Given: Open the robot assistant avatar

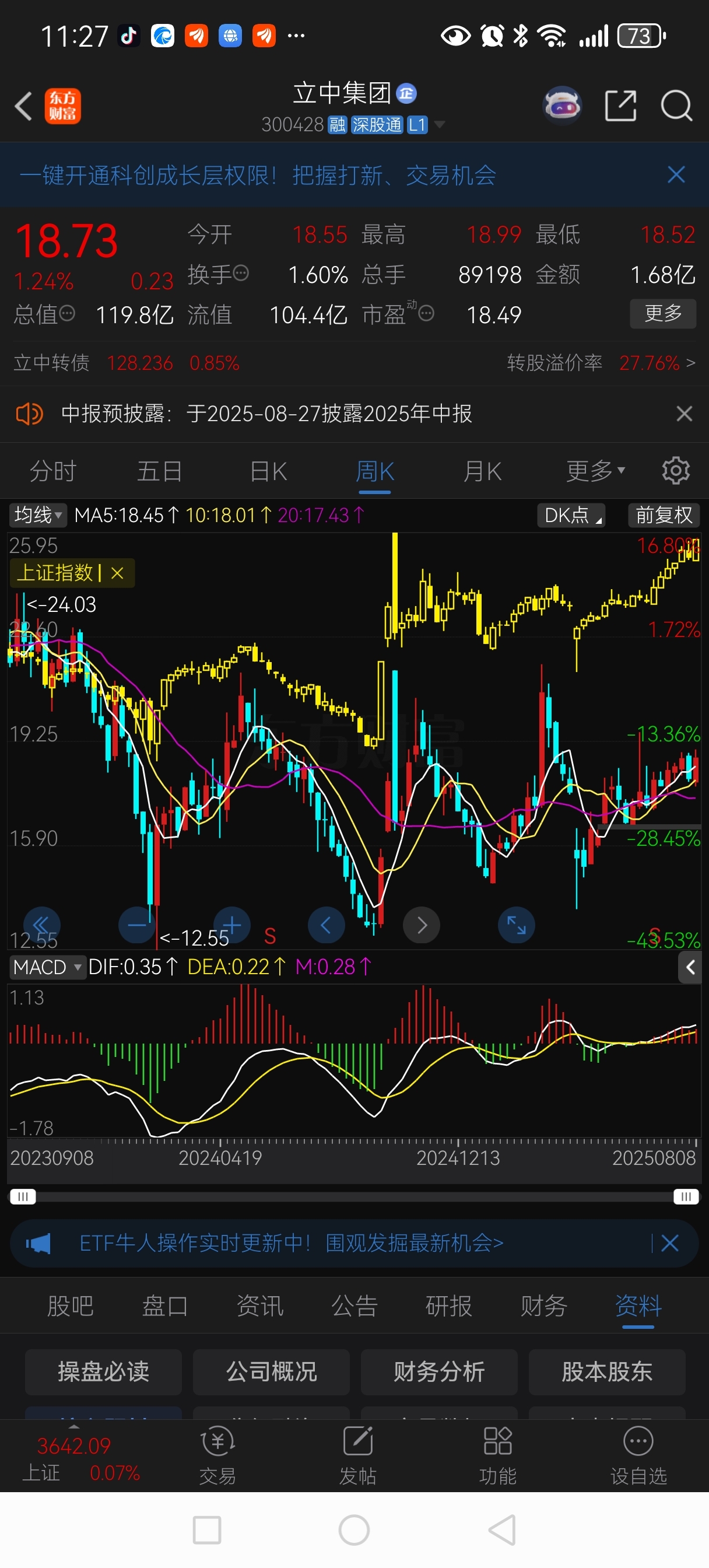Looking at the screenshot, I should (x=561, y=106).
